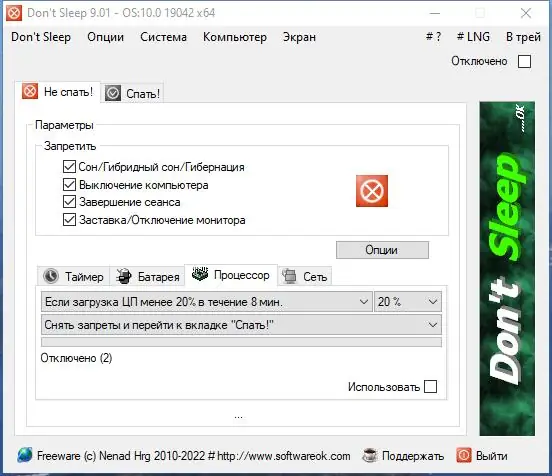552x476 pixels.
Task: Uncheck Заставка/Отключение монитора
Action: click(x=69, y=220)
